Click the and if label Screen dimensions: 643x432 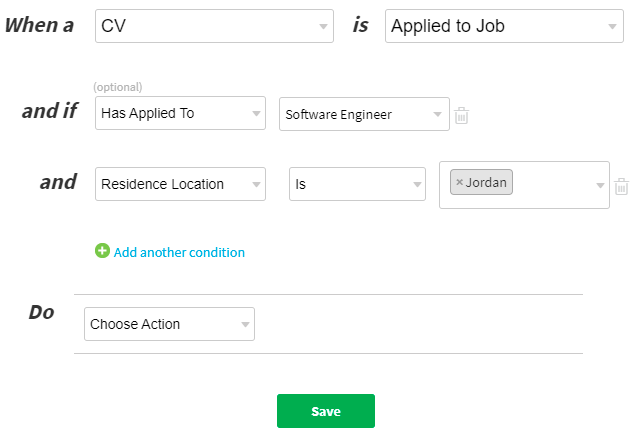tap(49, 111)
